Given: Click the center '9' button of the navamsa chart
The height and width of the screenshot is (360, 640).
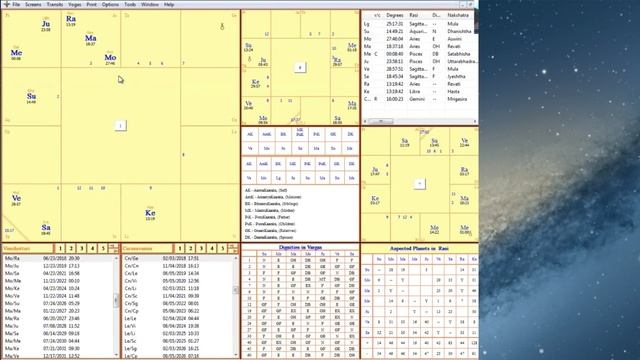Looking at the screenshot, I should point(300,67).
